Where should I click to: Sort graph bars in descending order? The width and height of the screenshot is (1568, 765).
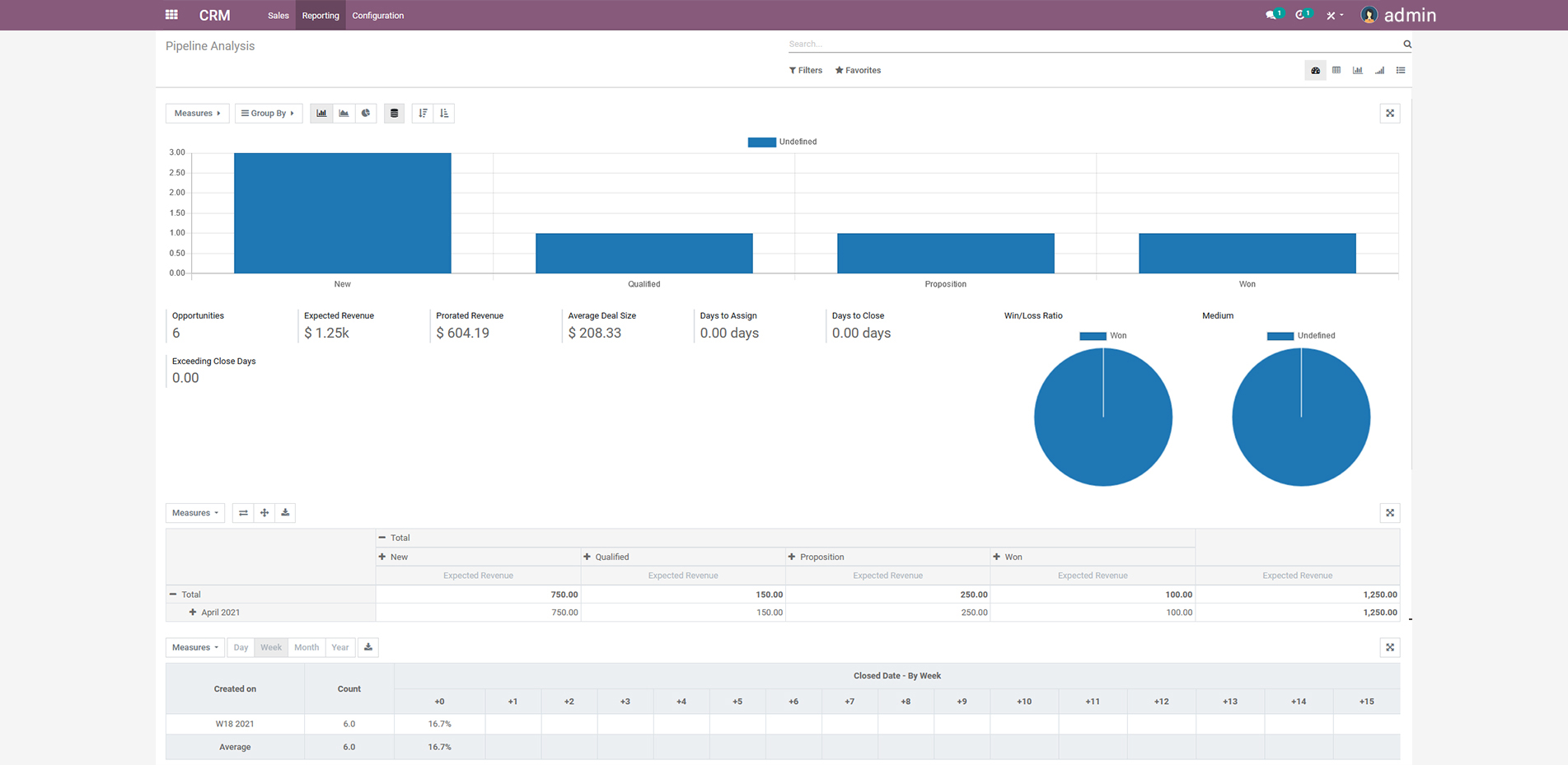423,114
